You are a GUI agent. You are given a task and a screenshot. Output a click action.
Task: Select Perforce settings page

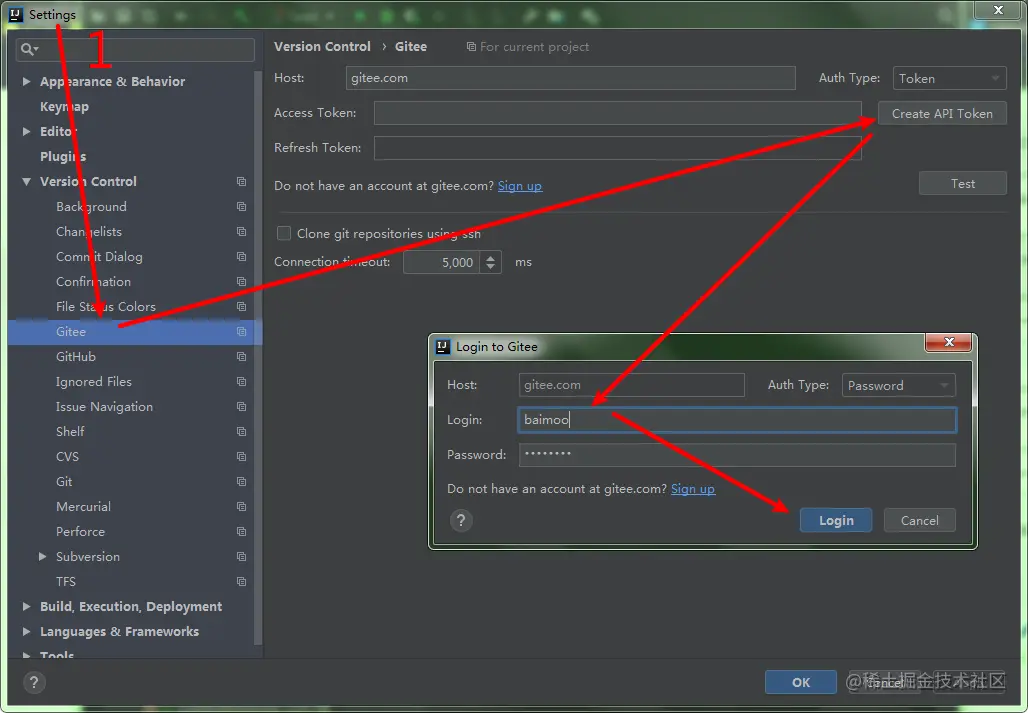pos(80,531)
